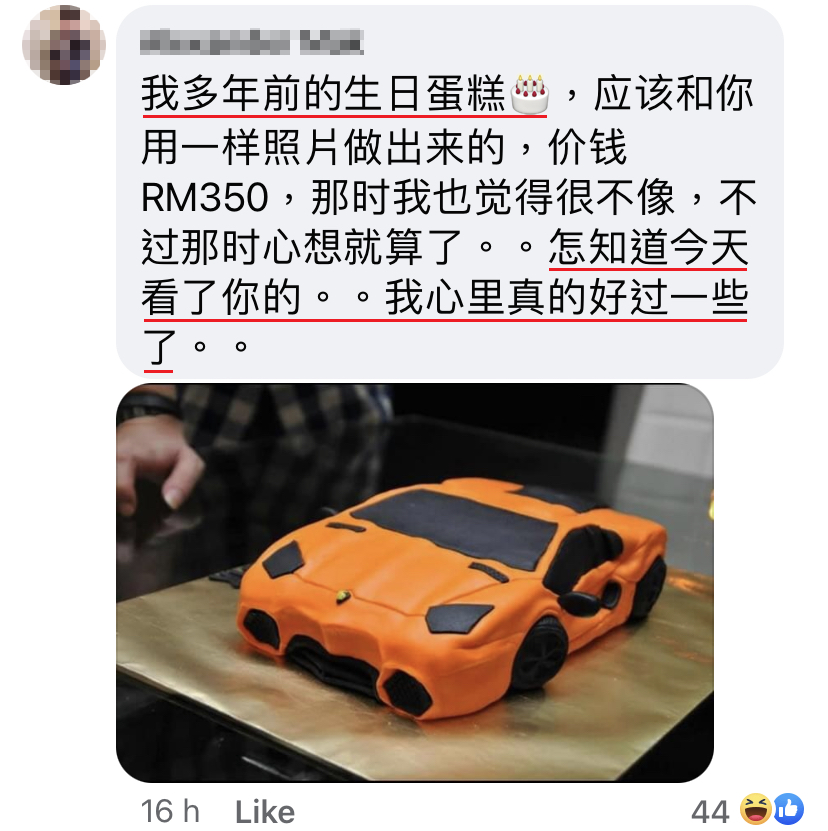Click the RM350 price text in comment
Screen dimensions: 828x831
[205, 198]
